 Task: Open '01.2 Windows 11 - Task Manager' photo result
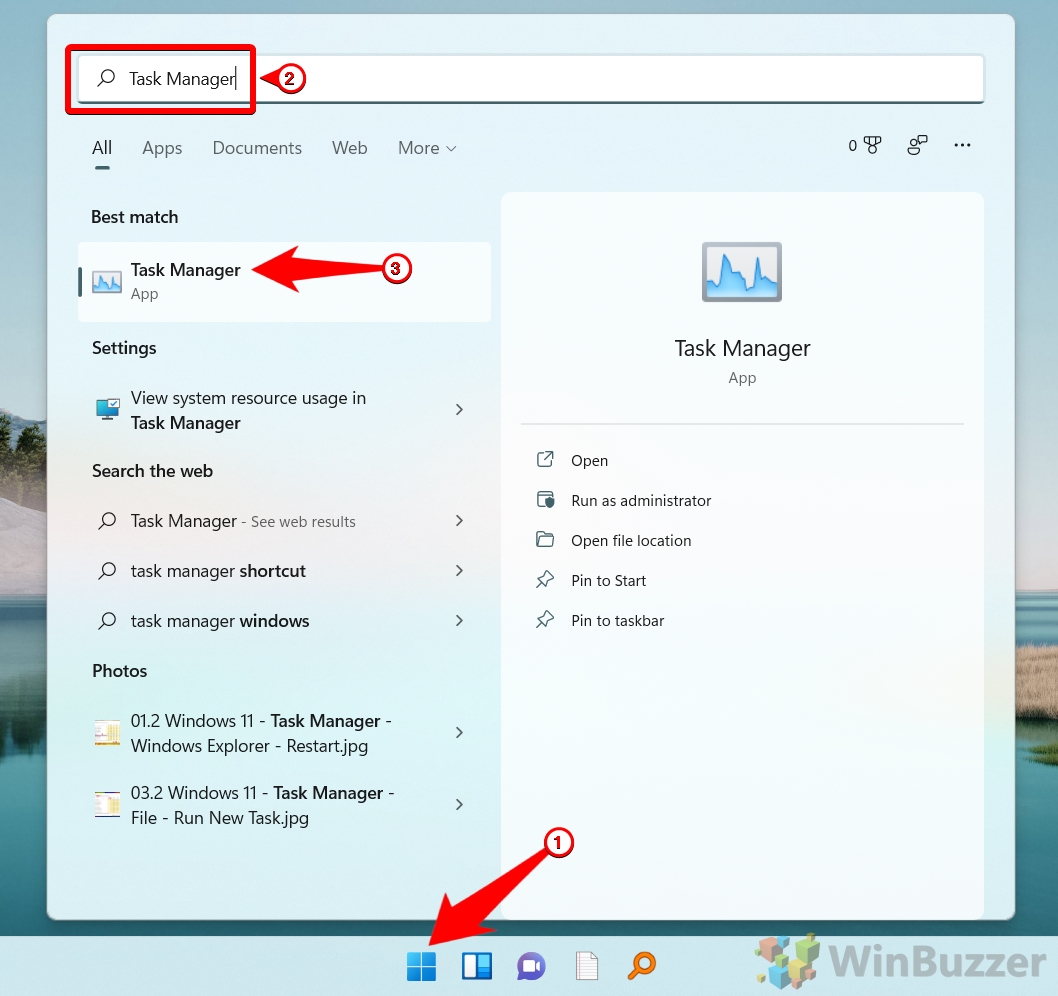click(x=284, y=733)
